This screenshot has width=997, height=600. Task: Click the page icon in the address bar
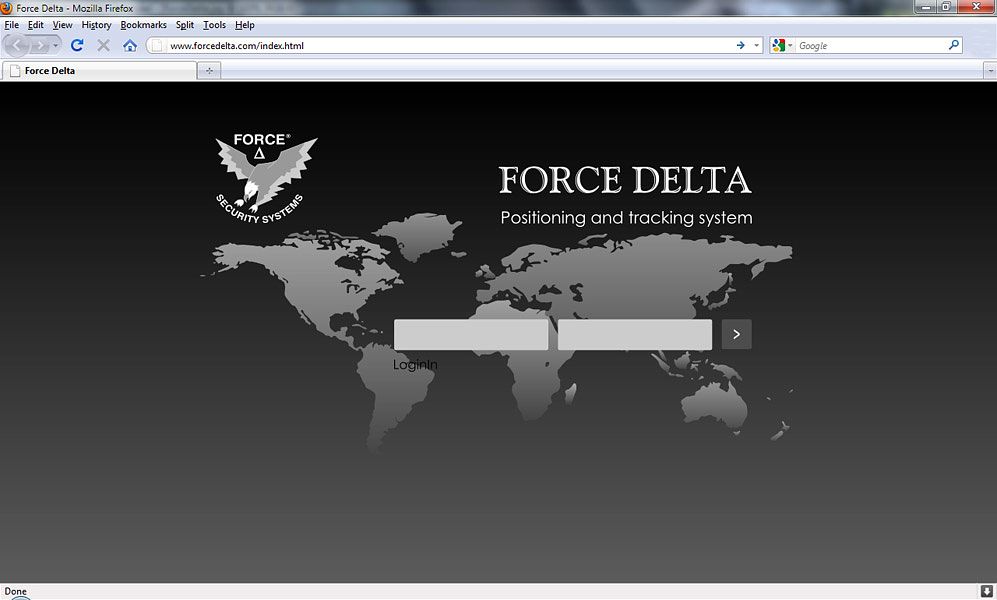pos(156,45)
